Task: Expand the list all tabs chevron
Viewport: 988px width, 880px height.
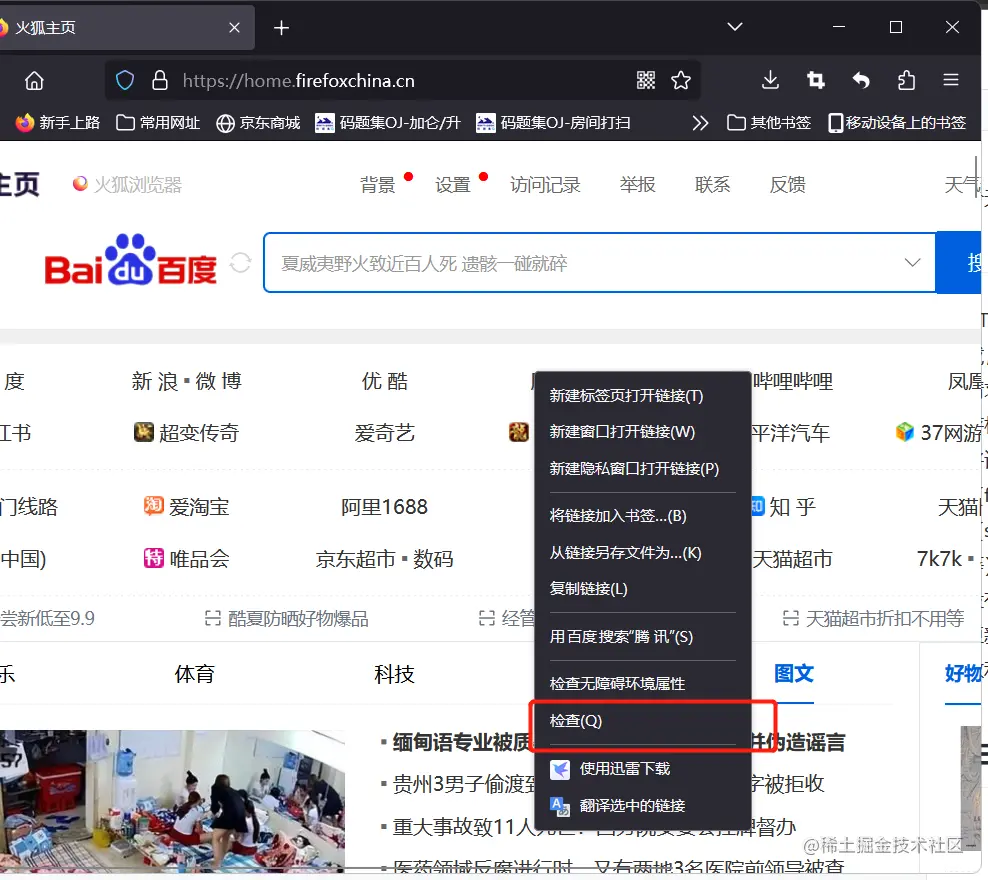Action: (735, 27)
